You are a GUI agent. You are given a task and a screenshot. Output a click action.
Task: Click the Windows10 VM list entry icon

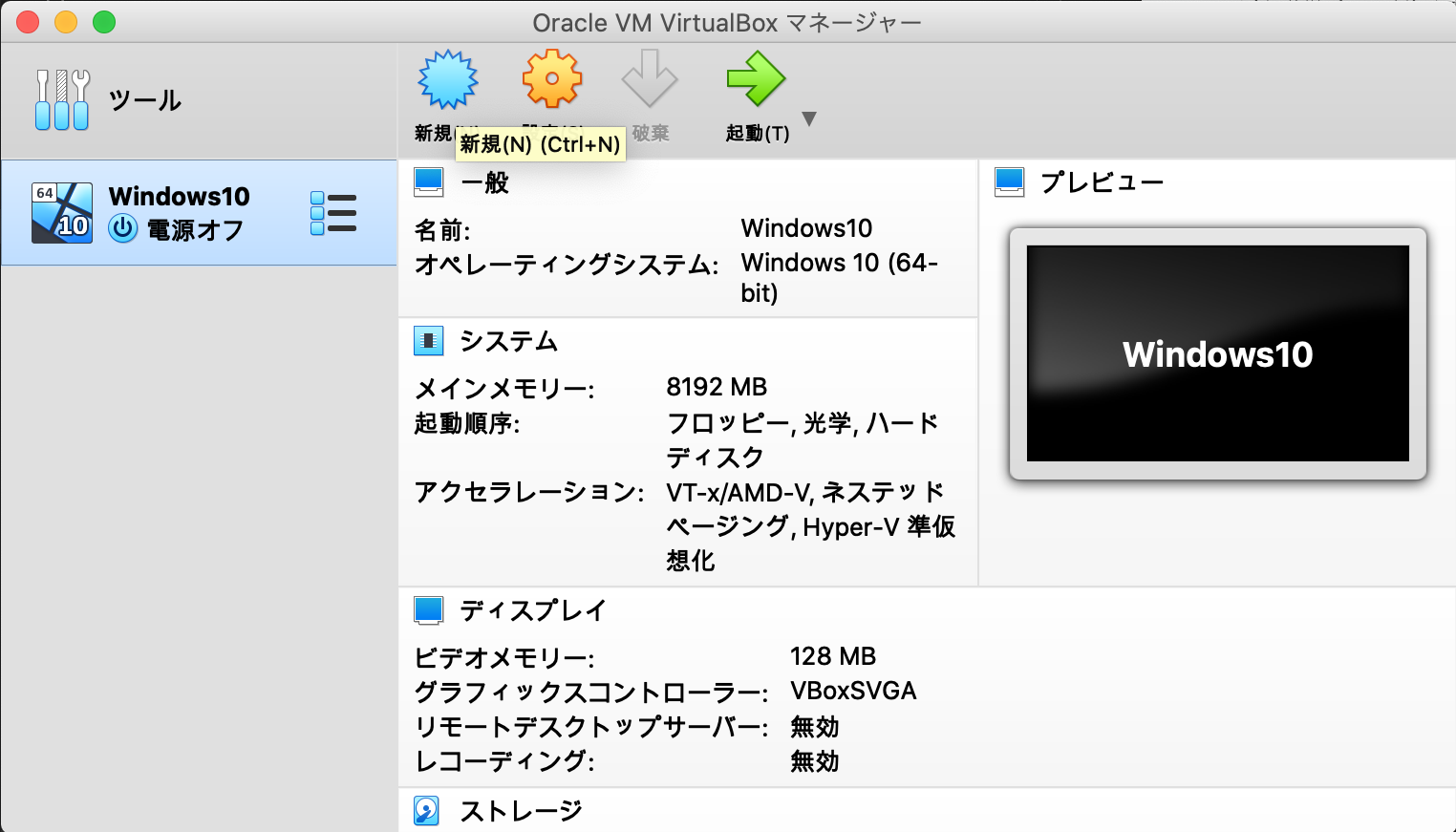point(61,211)
